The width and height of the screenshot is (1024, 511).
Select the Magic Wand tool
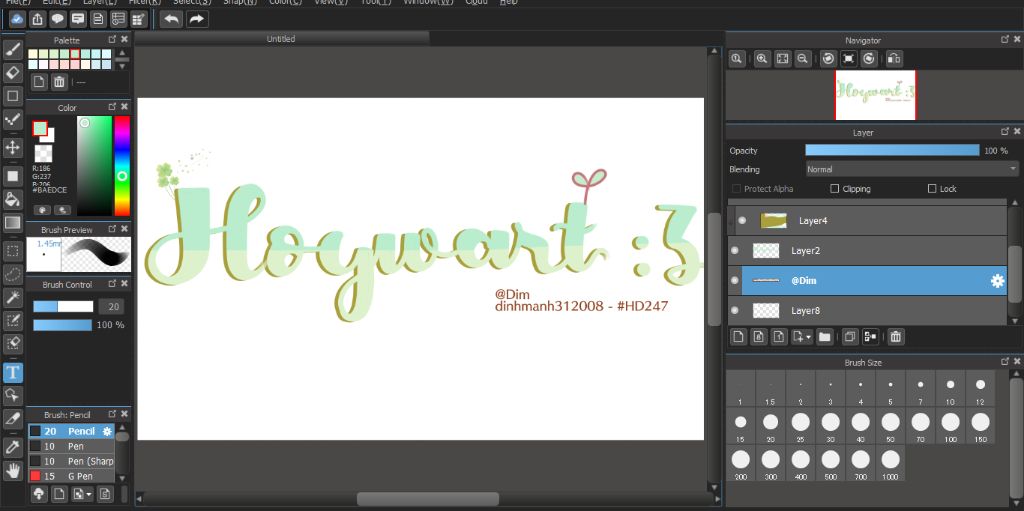pos(13,297)
